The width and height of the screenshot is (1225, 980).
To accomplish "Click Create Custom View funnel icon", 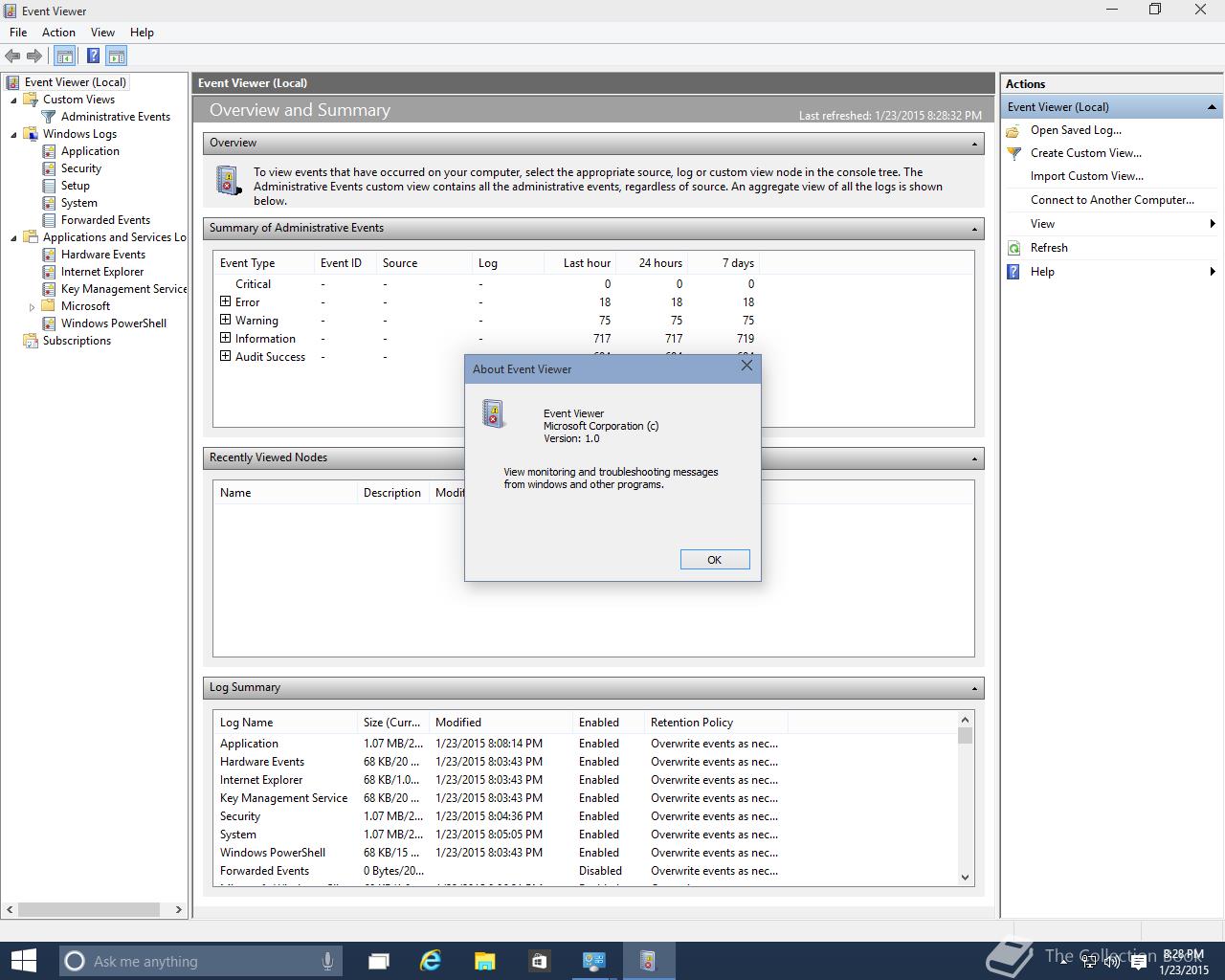I will (1014, 153).
